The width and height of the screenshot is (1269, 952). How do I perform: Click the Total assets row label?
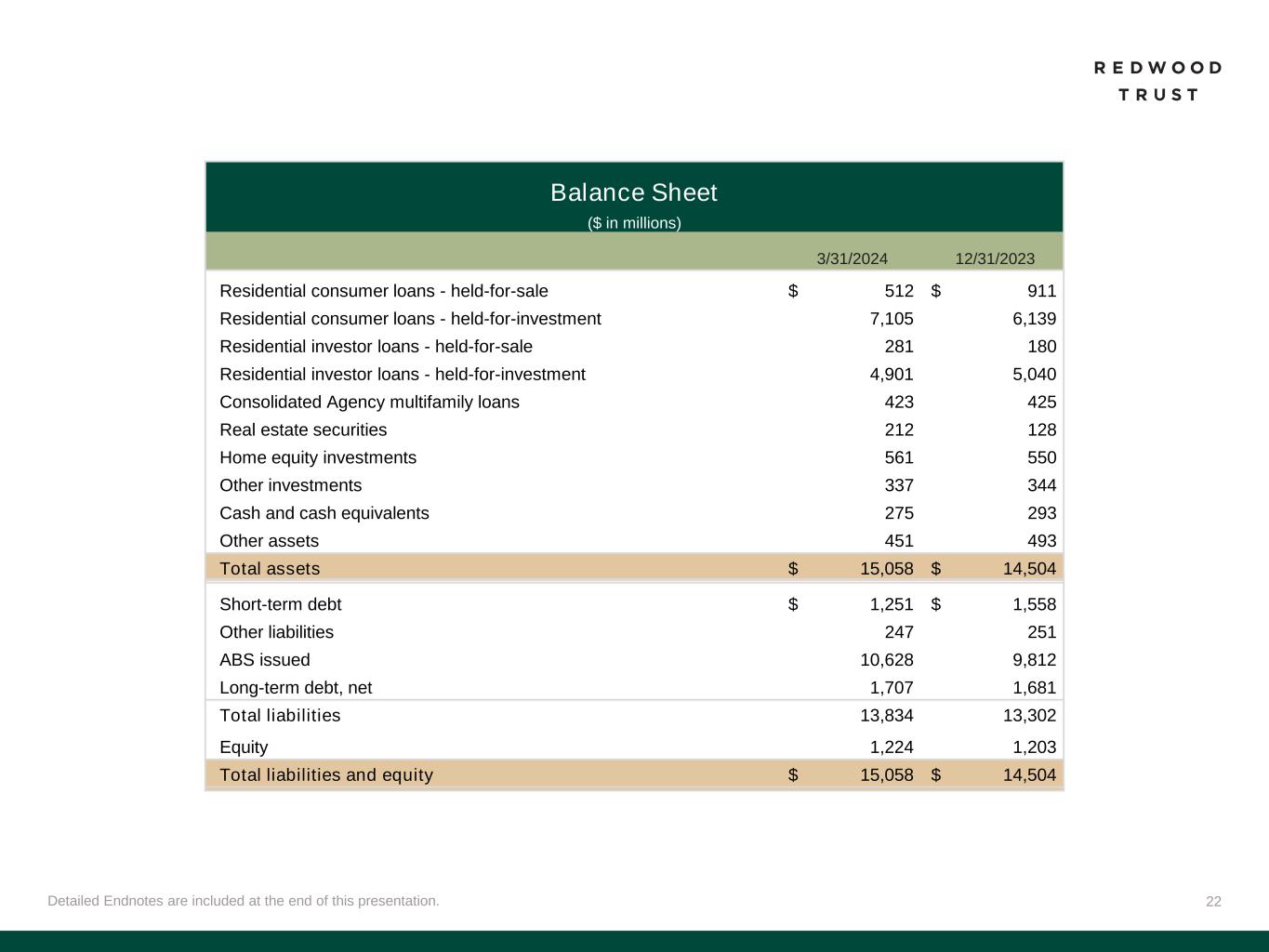[x=270, y=568]
